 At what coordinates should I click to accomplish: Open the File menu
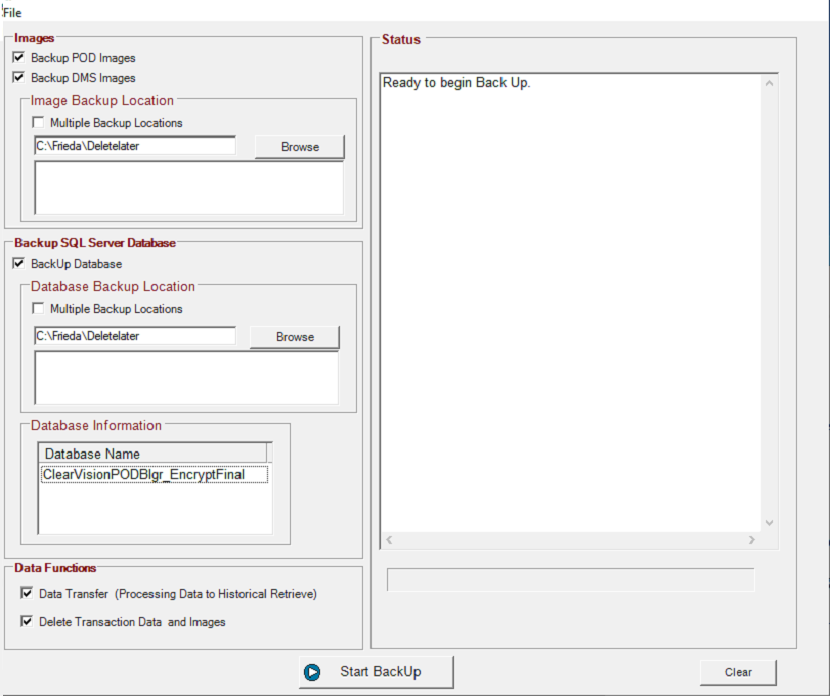pos(12,13)
